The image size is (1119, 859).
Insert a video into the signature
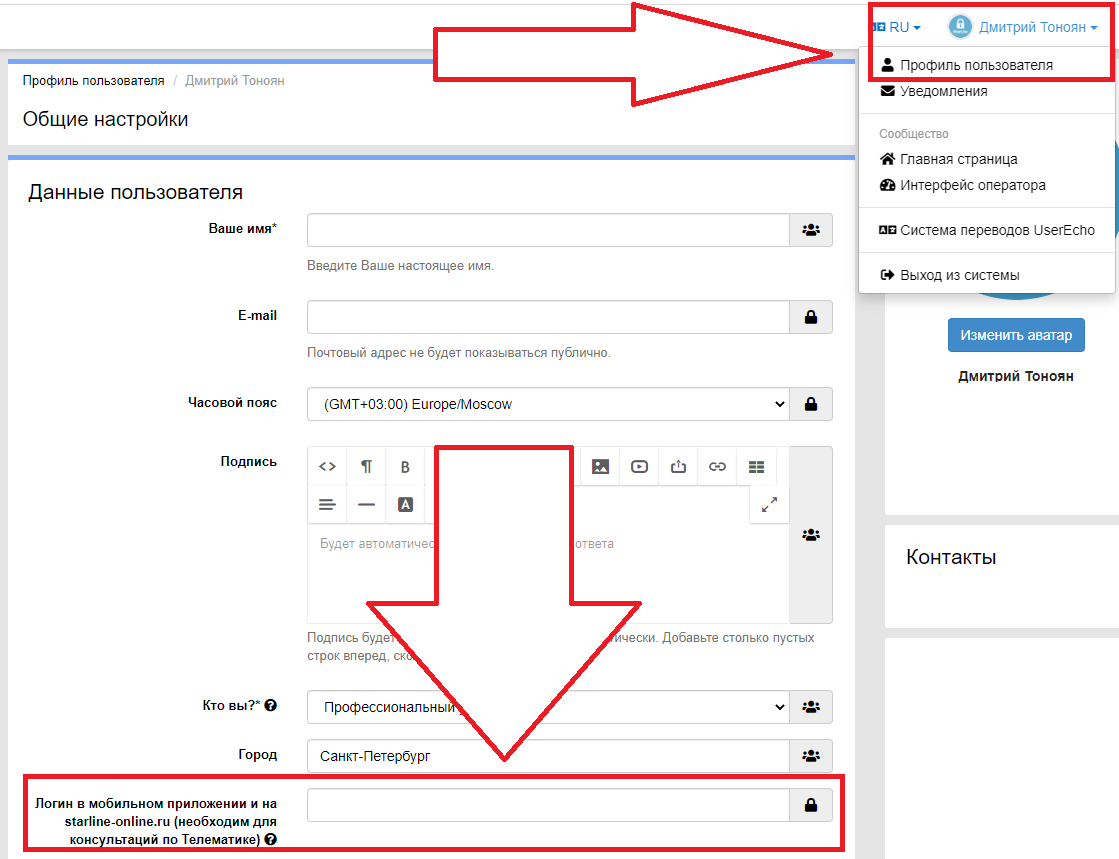pos(639,466)
